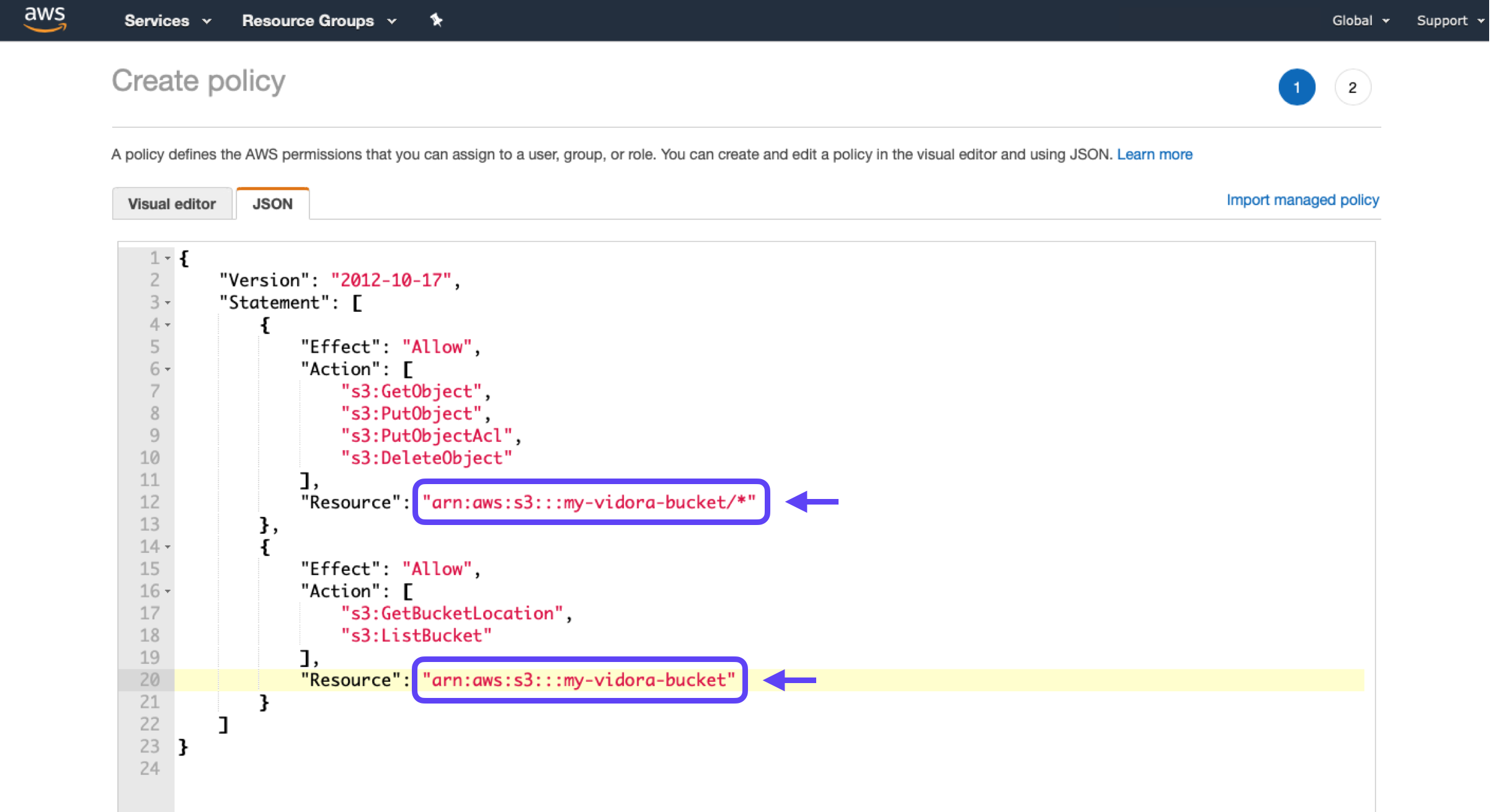Collapse the Action fold arrow on line 16
This screenshot has width=1491, height=812.
tap(168, 592)
